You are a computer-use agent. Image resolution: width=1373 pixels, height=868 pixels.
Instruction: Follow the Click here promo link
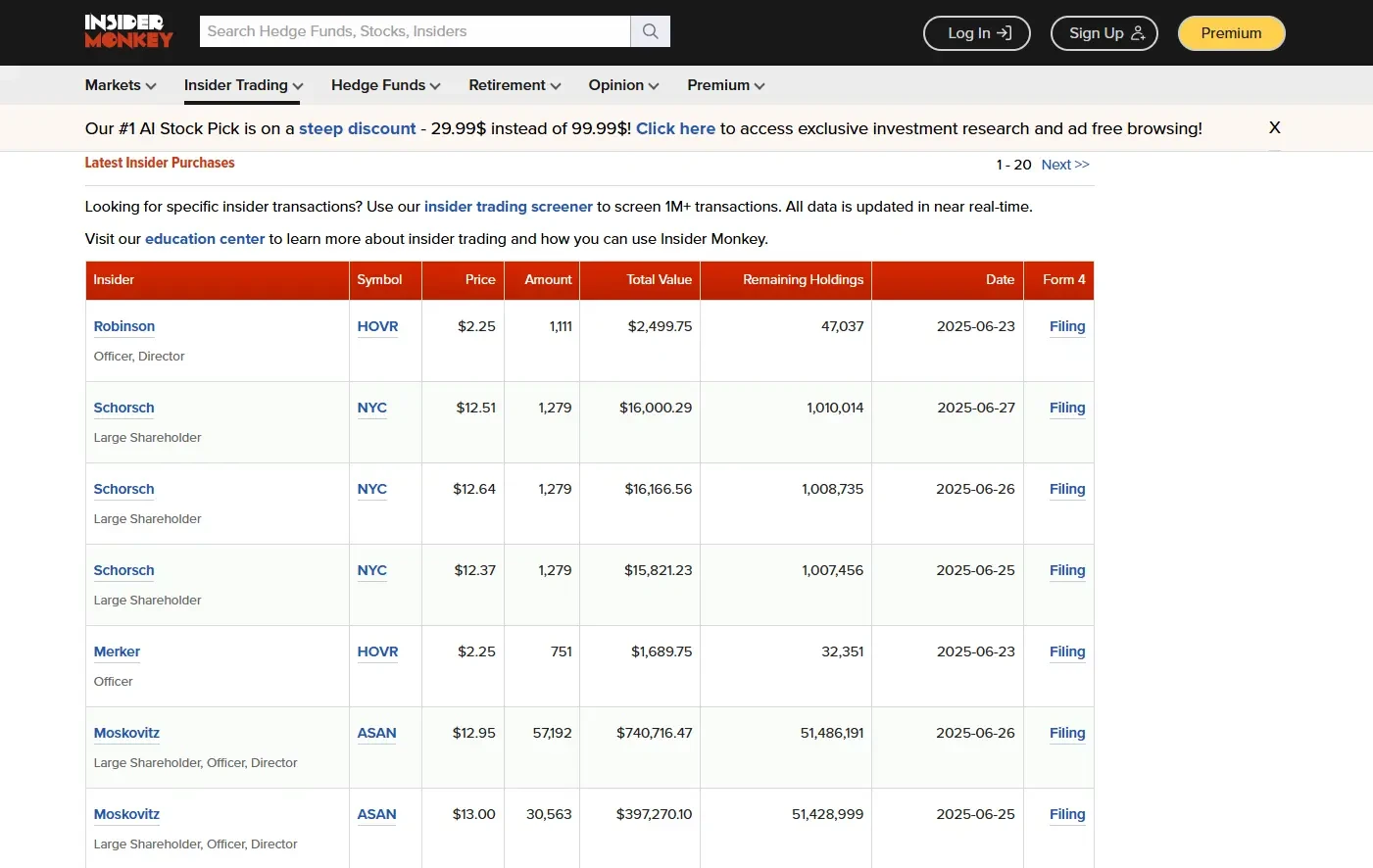(x=675, y=128)
